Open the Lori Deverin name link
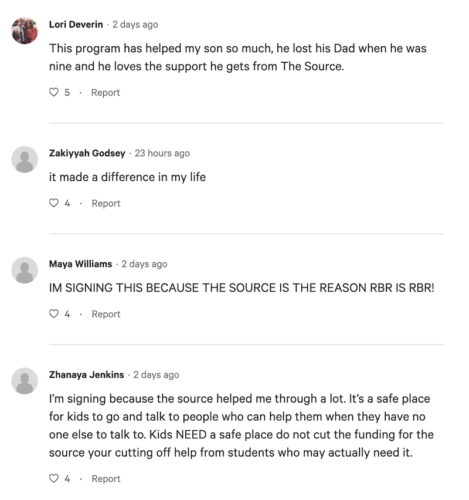This screenshot has height=500, width=469. coord(76,25)
